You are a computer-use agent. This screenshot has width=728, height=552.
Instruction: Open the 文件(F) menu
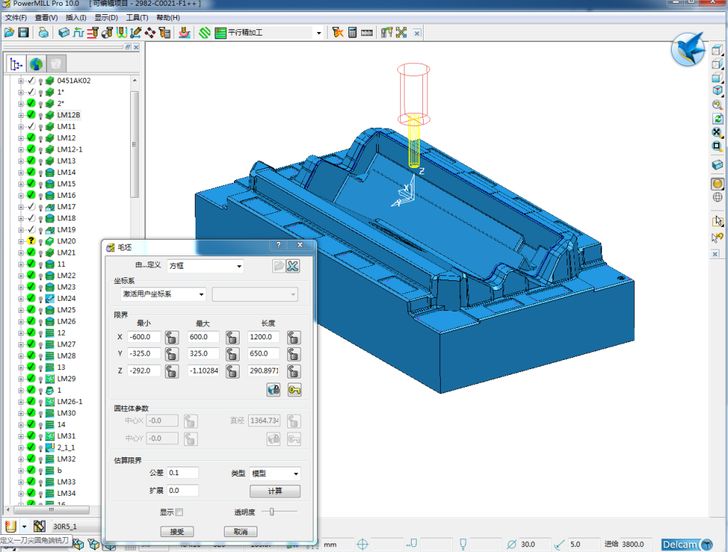point(15,18)
